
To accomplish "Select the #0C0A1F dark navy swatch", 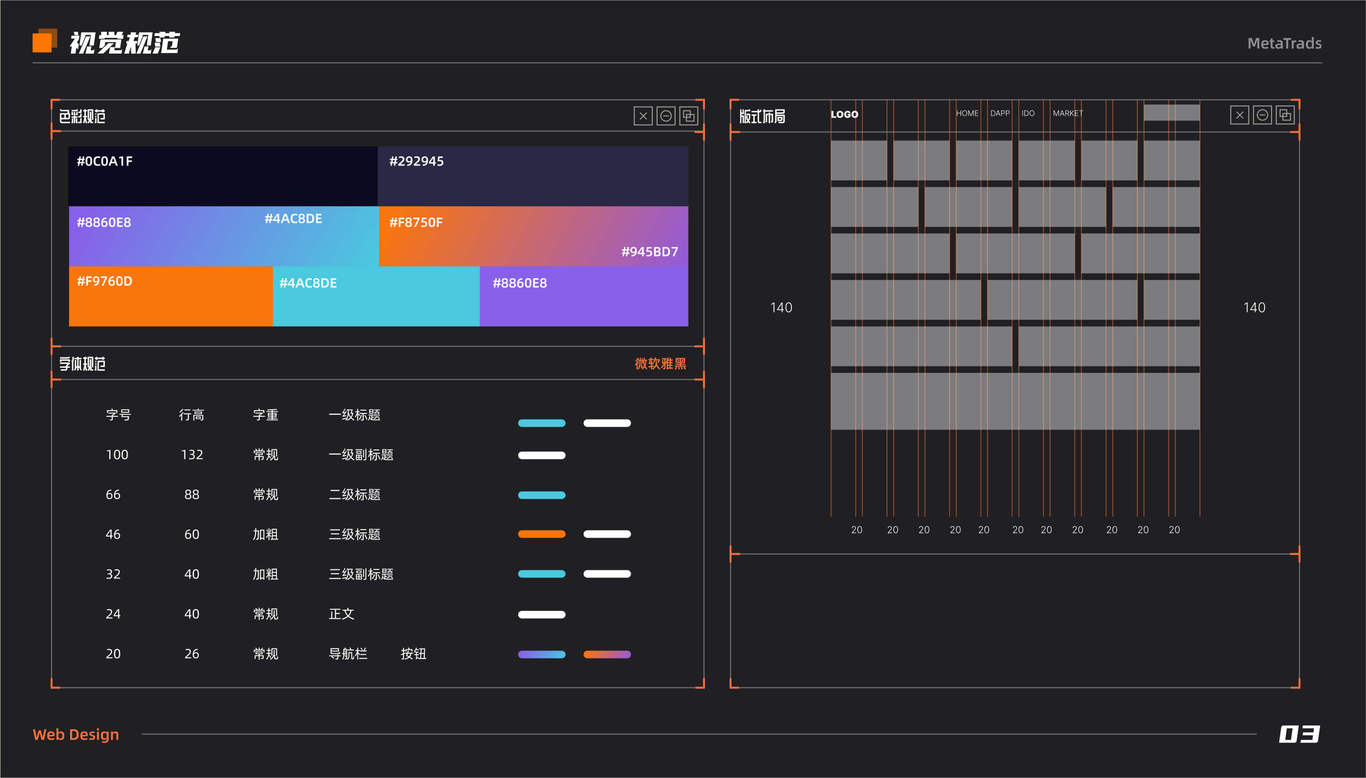I will (x=223, y=176).
